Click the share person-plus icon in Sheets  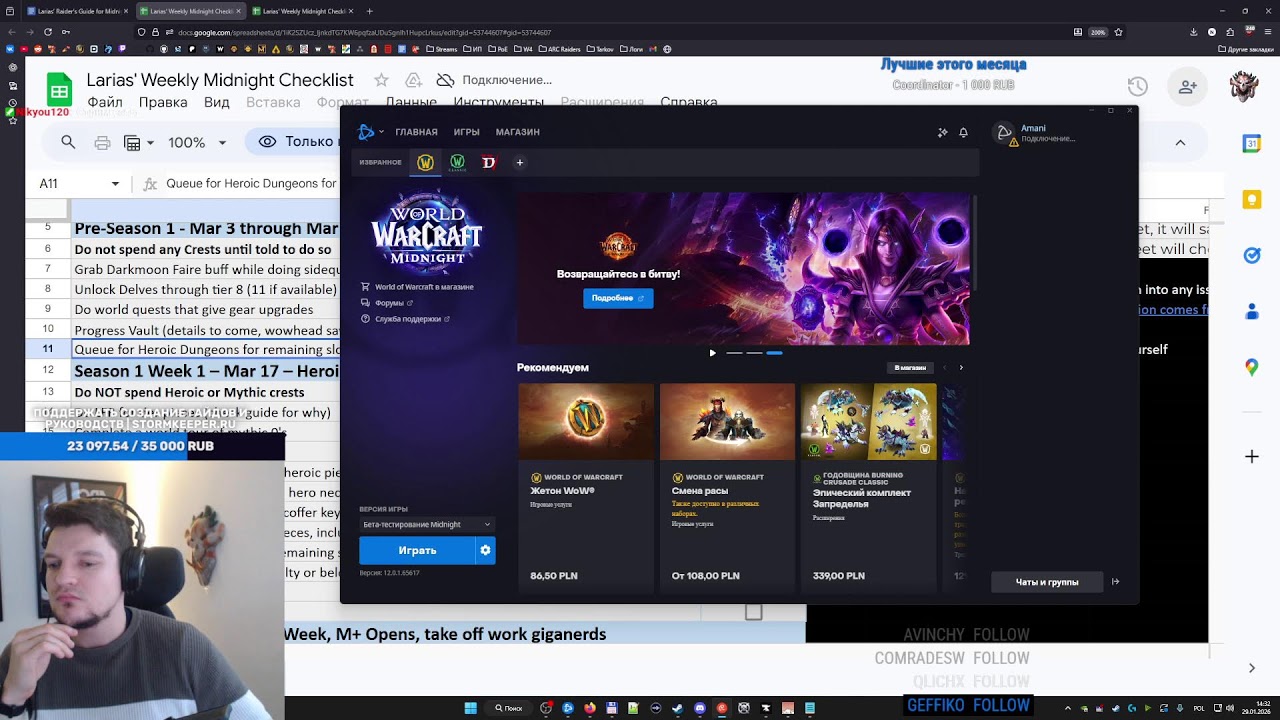(1188, 87)
